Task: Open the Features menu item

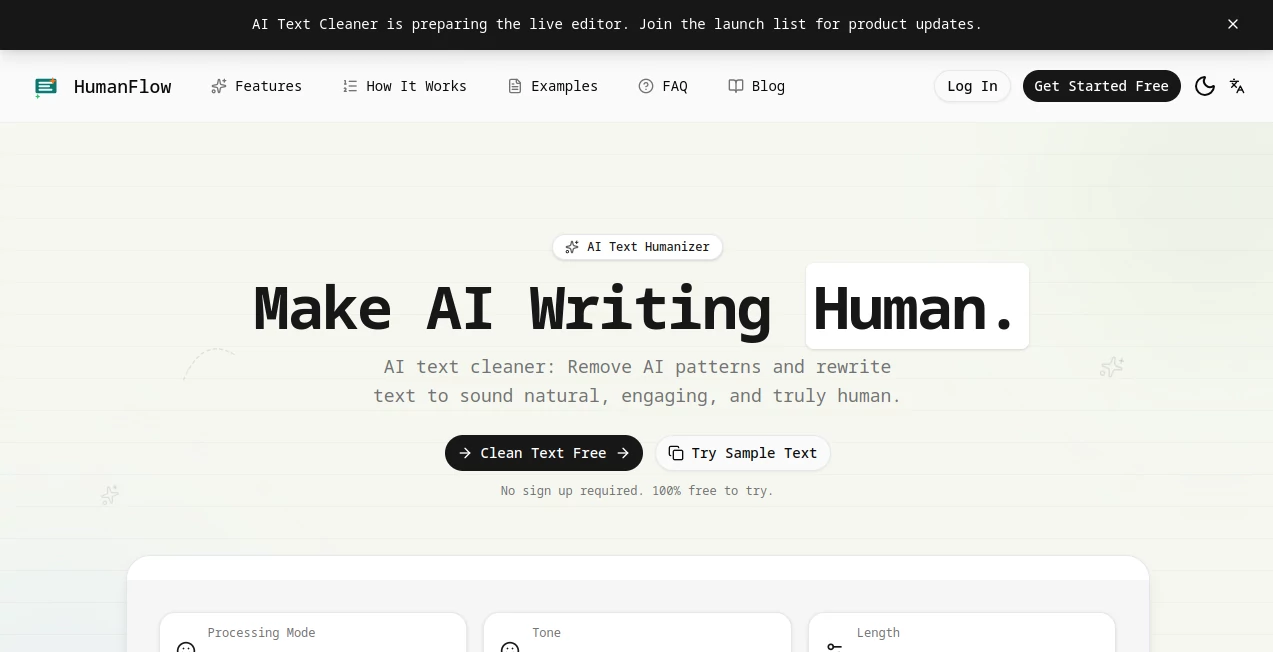Action: (256, 86)
